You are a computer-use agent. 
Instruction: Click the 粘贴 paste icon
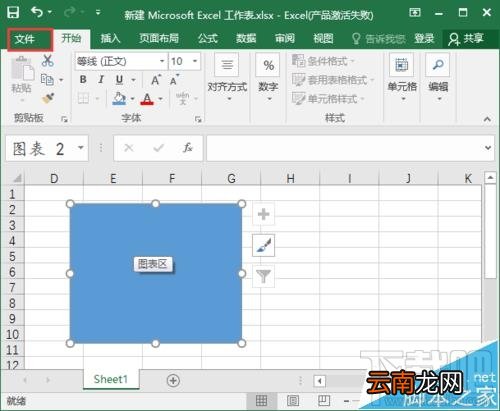click(22, 69)
